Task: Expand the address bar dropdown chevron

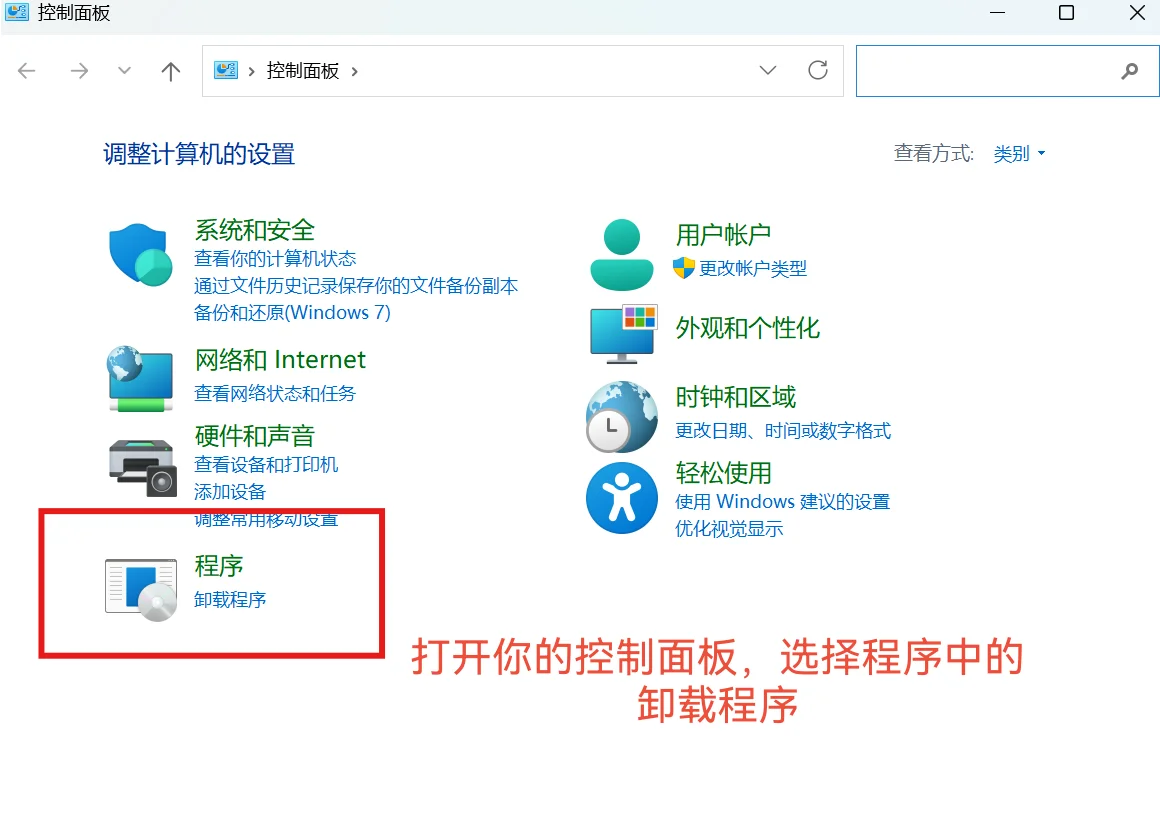Action: click(x=767, y=70)
